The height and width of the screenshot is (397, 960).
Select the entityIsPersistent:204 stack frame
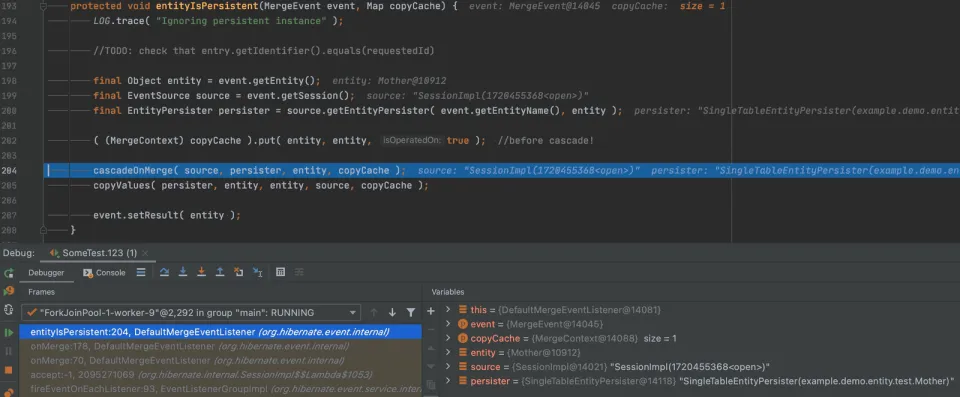(220, 332)
